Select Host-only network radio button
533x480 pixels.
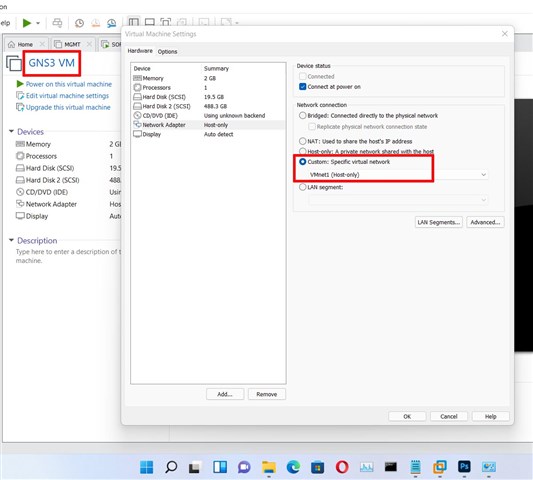click(x=303, y=151)
